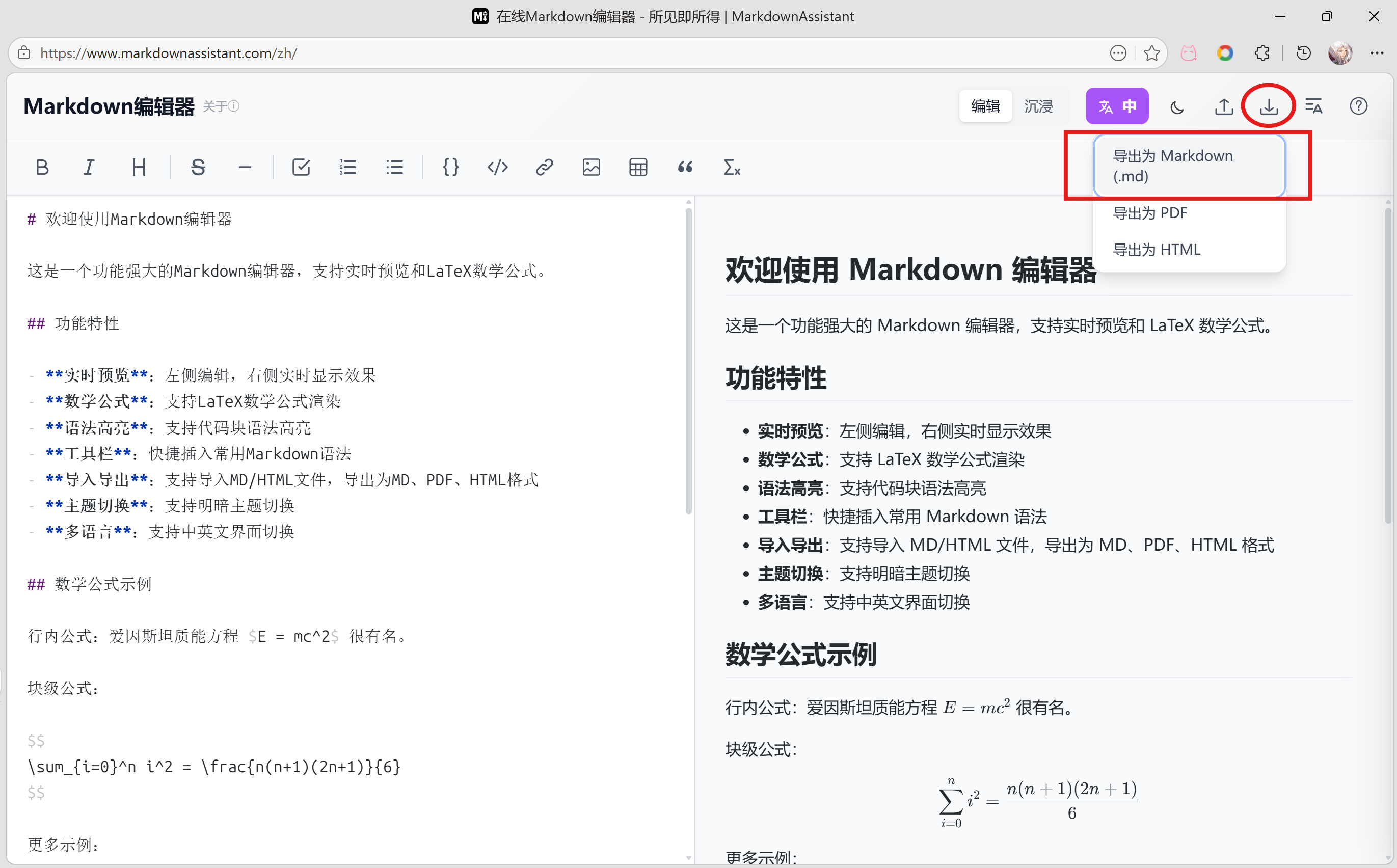Click the preview bullet 主题切换
1397x868 pixels.
pos(864,573)
